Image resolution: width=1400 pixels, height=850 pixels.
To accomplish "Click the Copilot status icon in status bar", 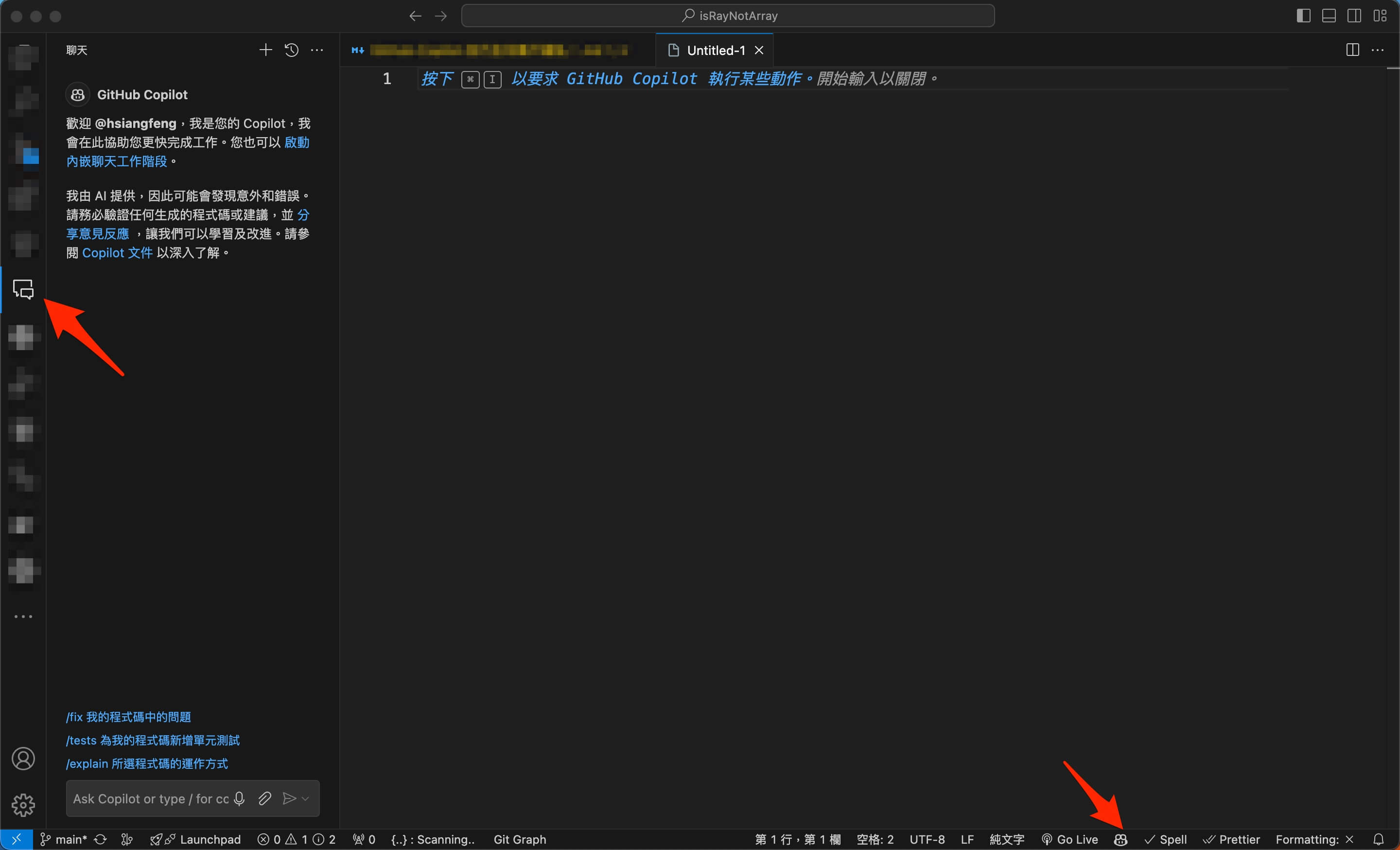I will 1120,839.
